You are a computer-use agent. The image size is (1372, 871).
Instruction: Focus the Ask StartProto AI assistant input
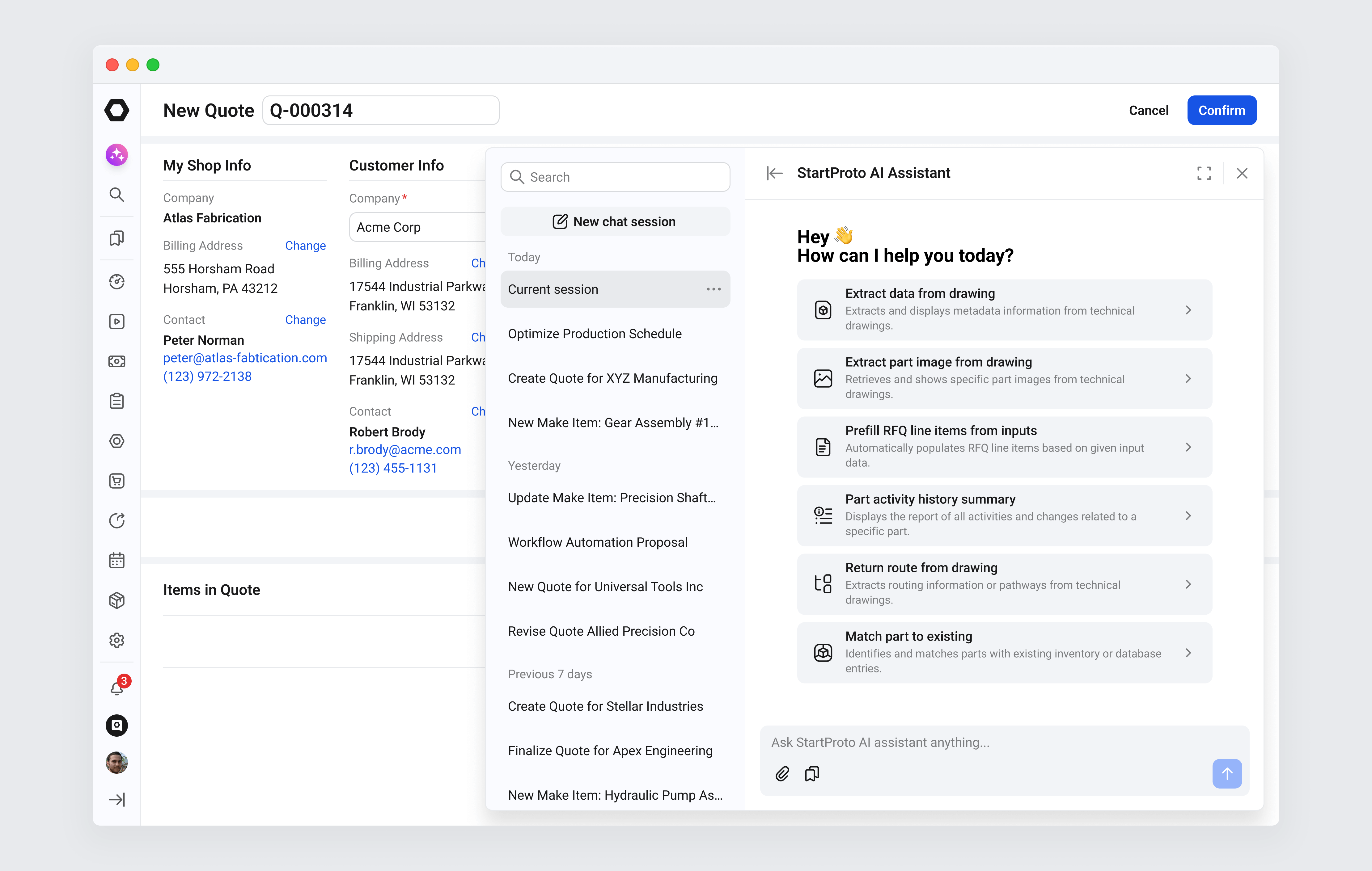pyautogui.click(x=1005, y=742)
